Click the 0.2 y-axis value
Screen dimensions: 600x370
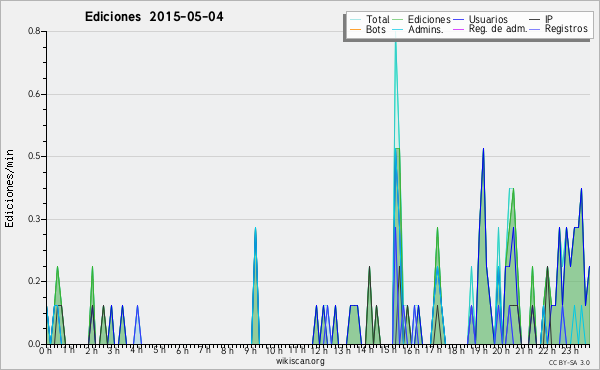(34, 281)
